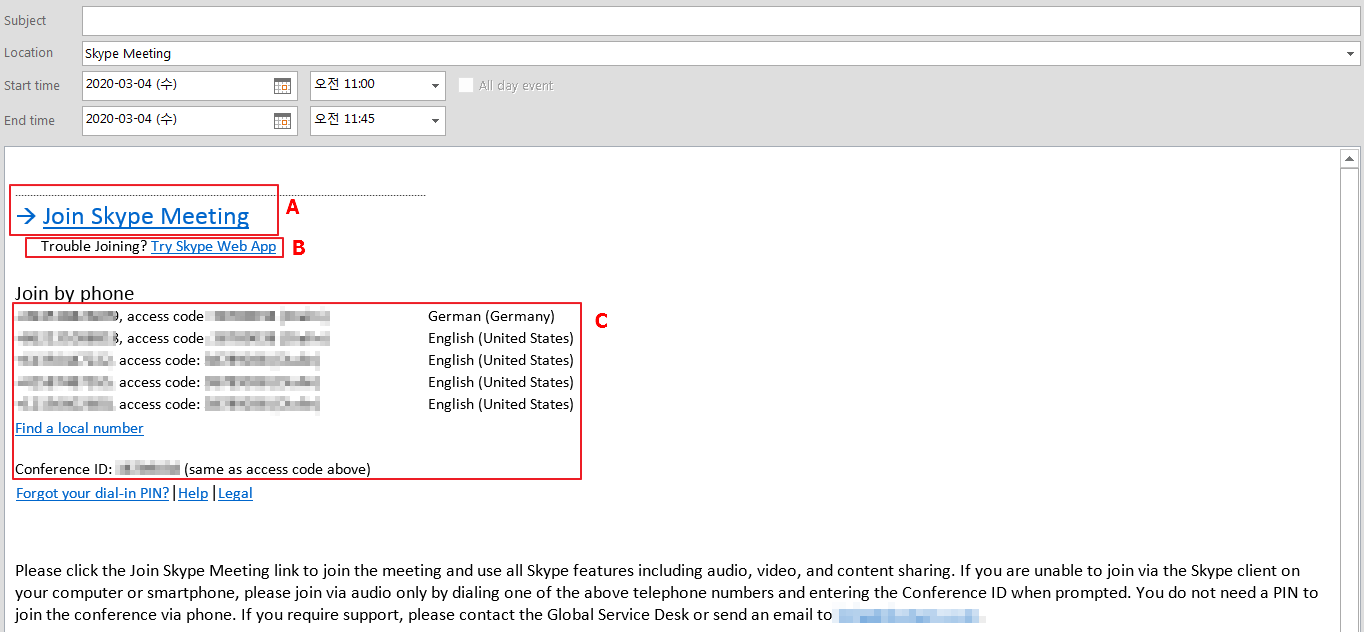Click the Join by phone heading

coord(74,293)
